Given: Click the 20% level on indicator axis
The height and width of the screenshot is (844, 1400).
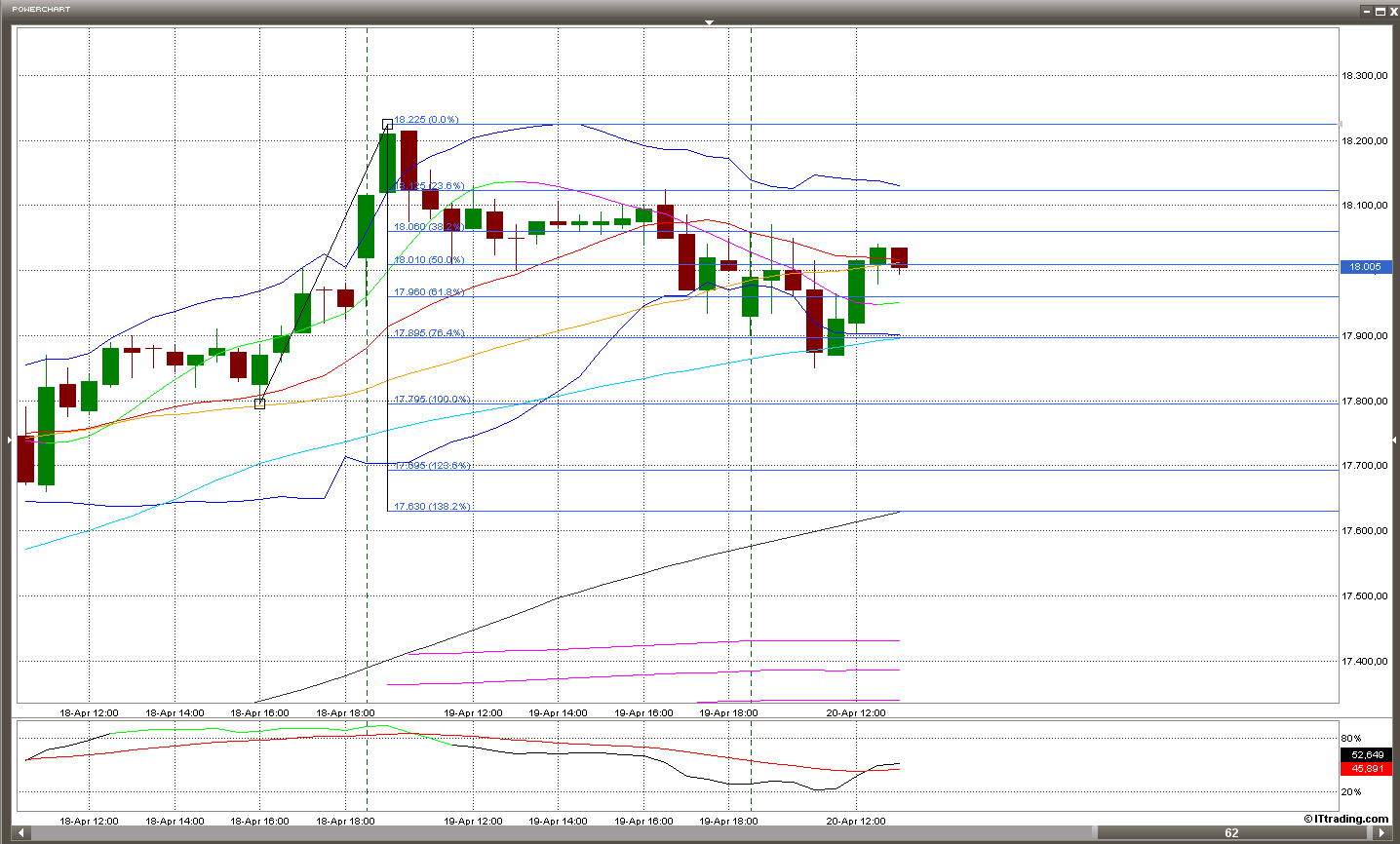Looking at the screenshot, I should [1351, 791].
